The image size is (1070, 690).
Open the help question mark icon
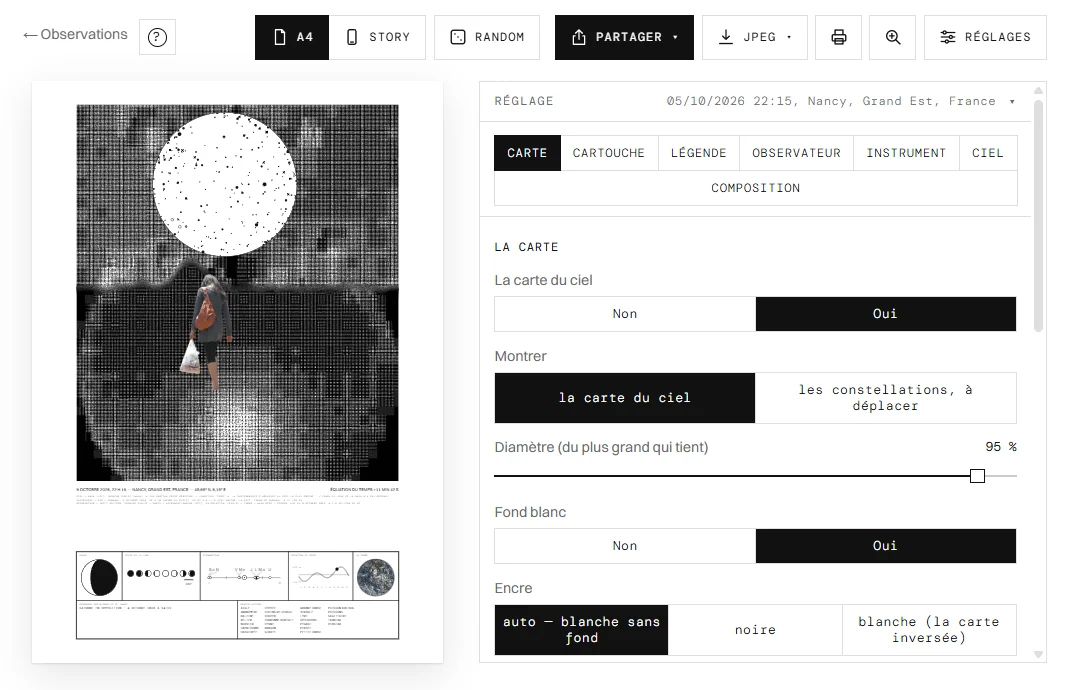[157, 37]
